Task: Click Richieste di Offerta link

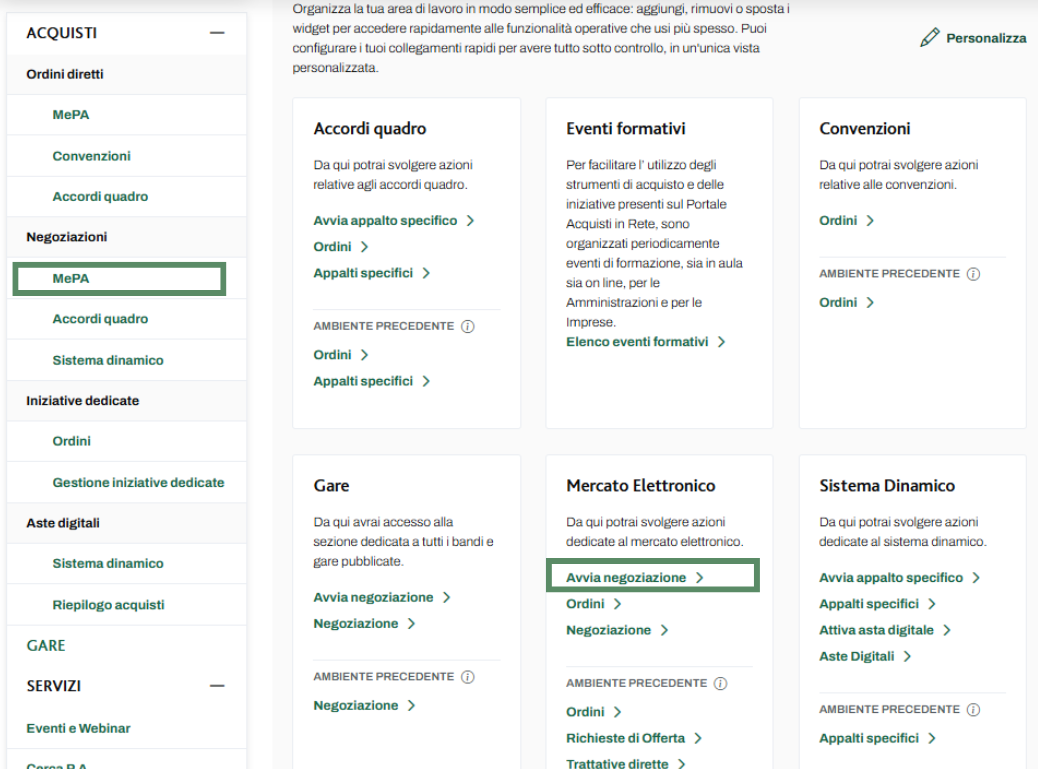Action: (626, 738)
